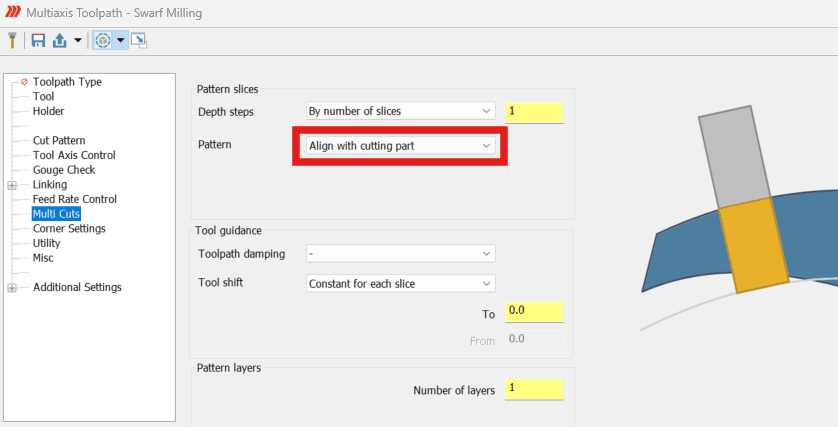Open the Holder page

coord(48,111)
